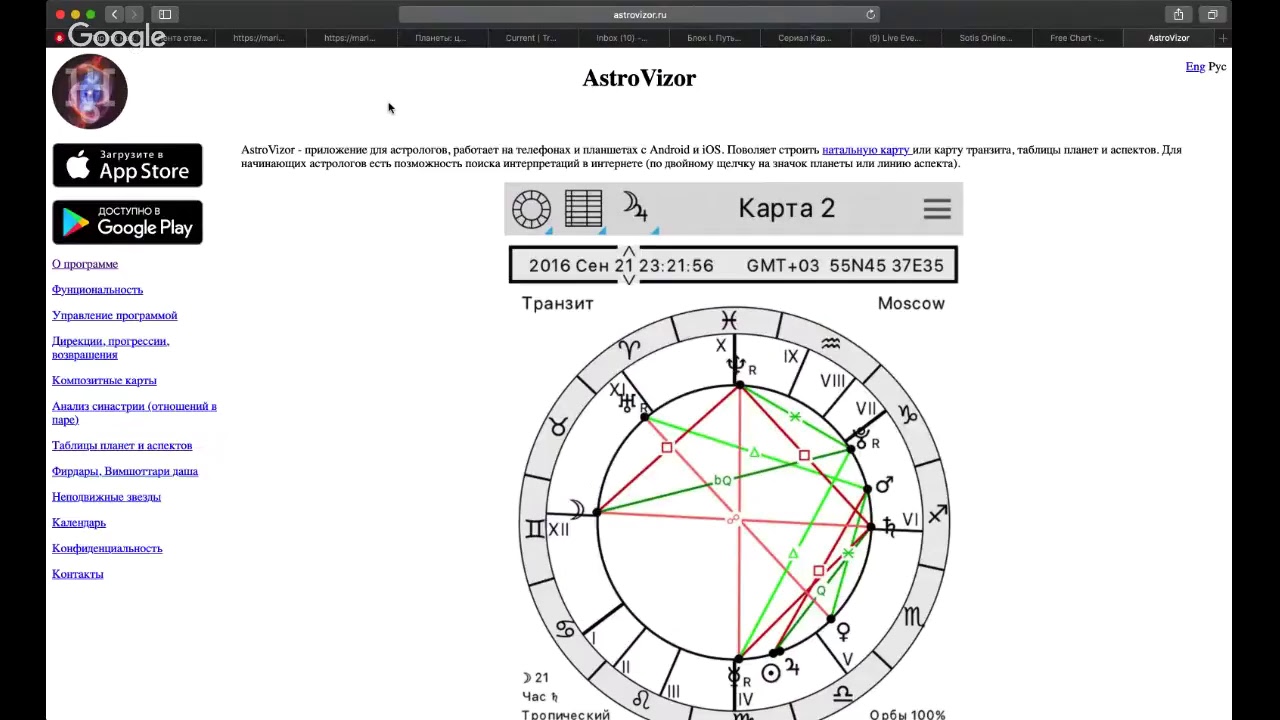Click the 55N45 37E35 coordinates
The image size is (1280, 720).
pos(886,266)
